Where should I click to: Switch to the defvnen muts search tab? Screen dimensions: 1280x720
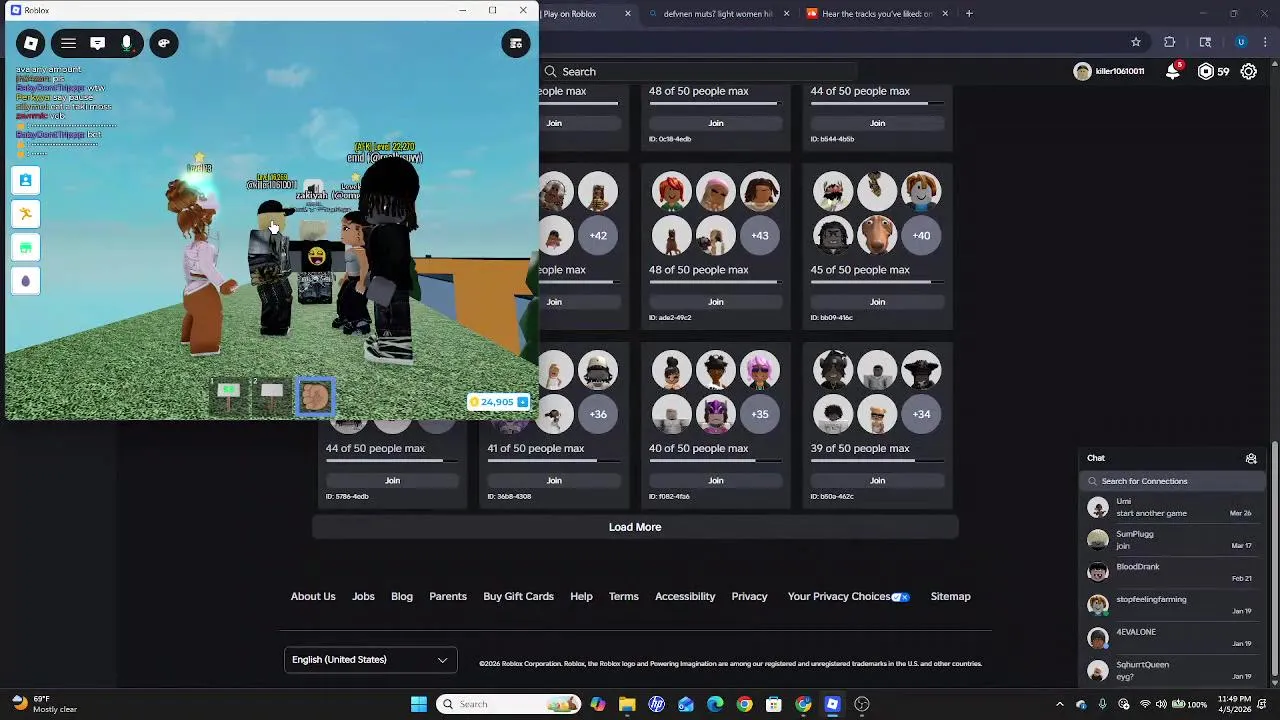[718, 14]
